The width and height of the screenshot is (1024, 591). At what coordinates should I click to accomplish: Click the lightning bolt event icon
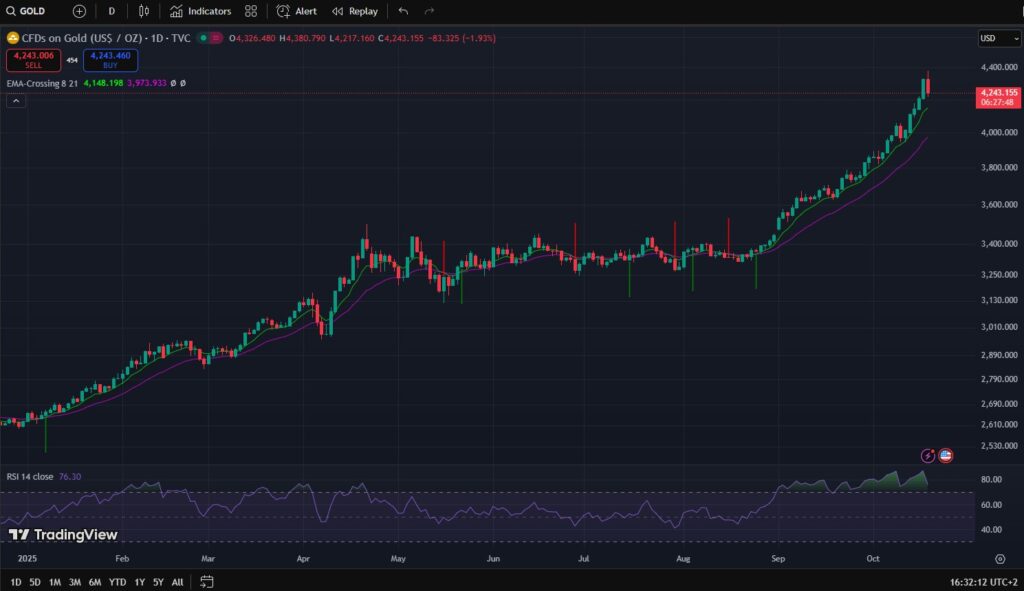[x=928, y=455]
